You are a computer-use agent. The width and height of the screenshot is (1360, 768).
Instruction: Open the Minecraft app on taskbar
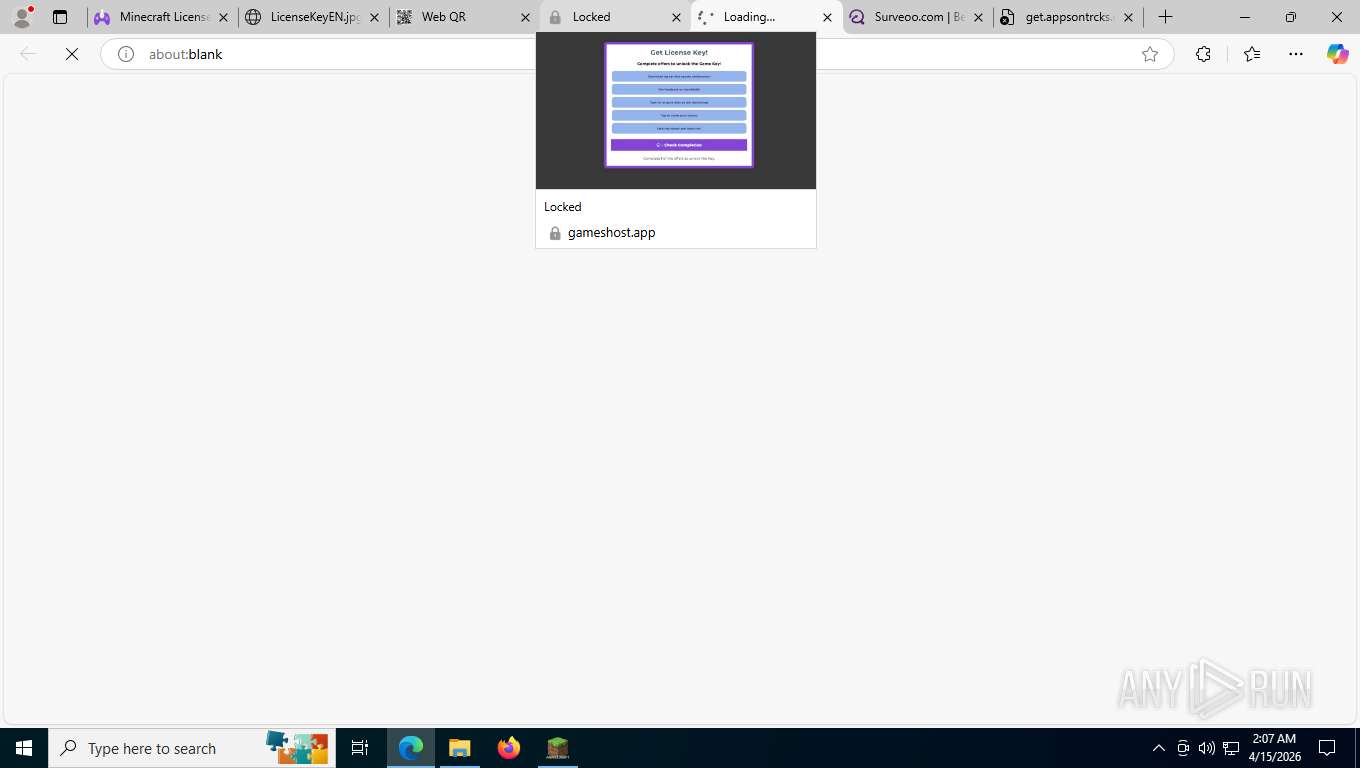(x=558, y=748)
